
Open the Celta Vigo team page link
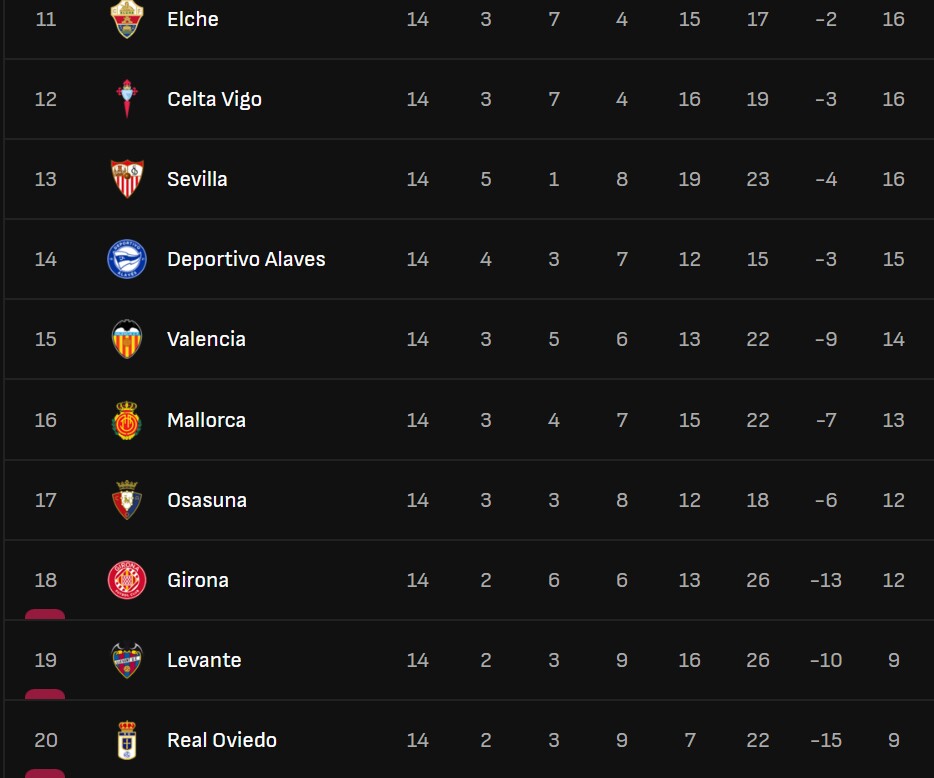[x=214, y=99]
